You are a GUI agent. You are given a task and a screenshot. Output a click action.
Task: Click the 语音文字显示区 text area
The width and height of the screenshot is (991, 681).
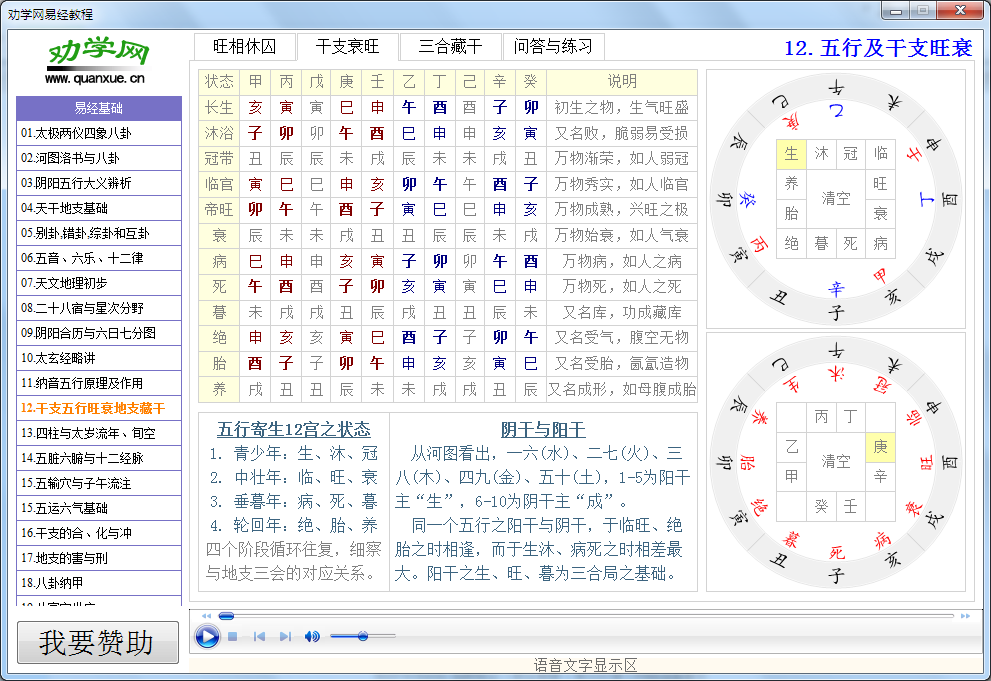pos(585,663)
